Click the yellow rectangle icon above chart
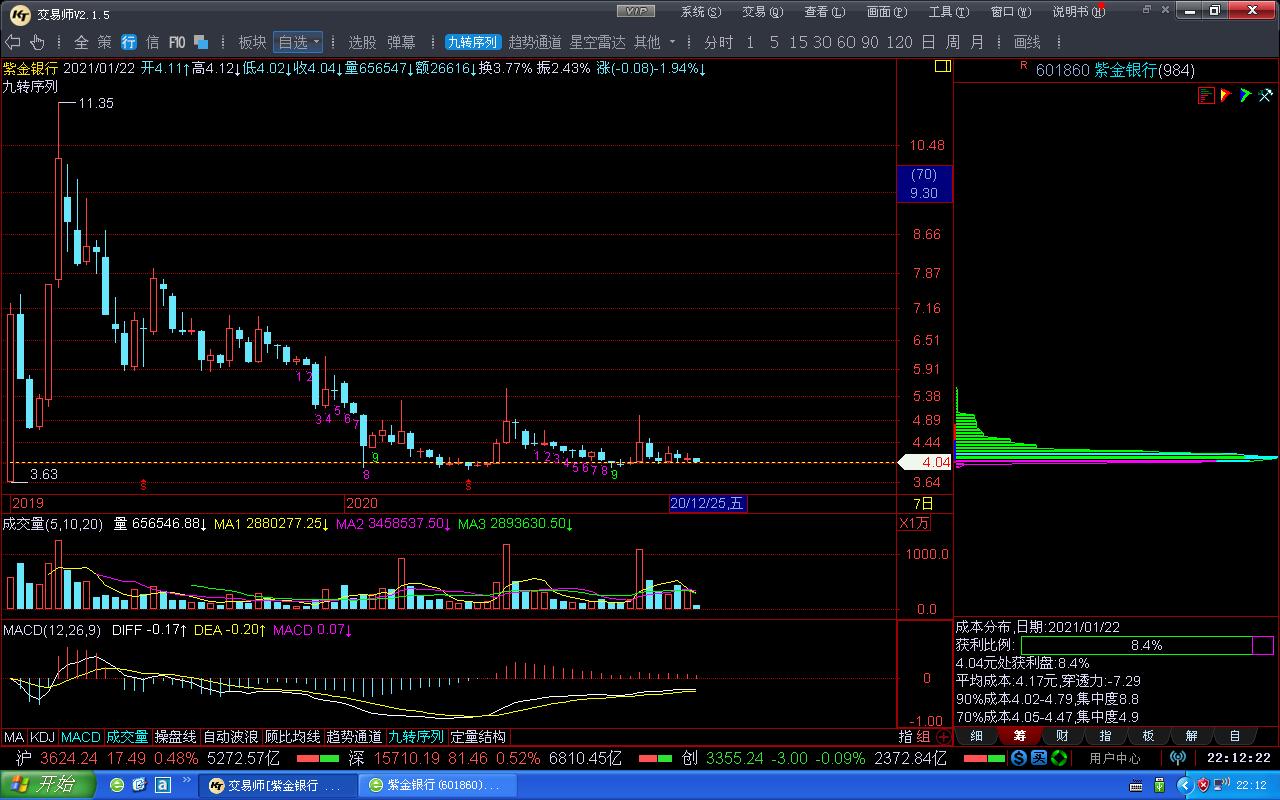1280x800 pixels. [942, 66]
